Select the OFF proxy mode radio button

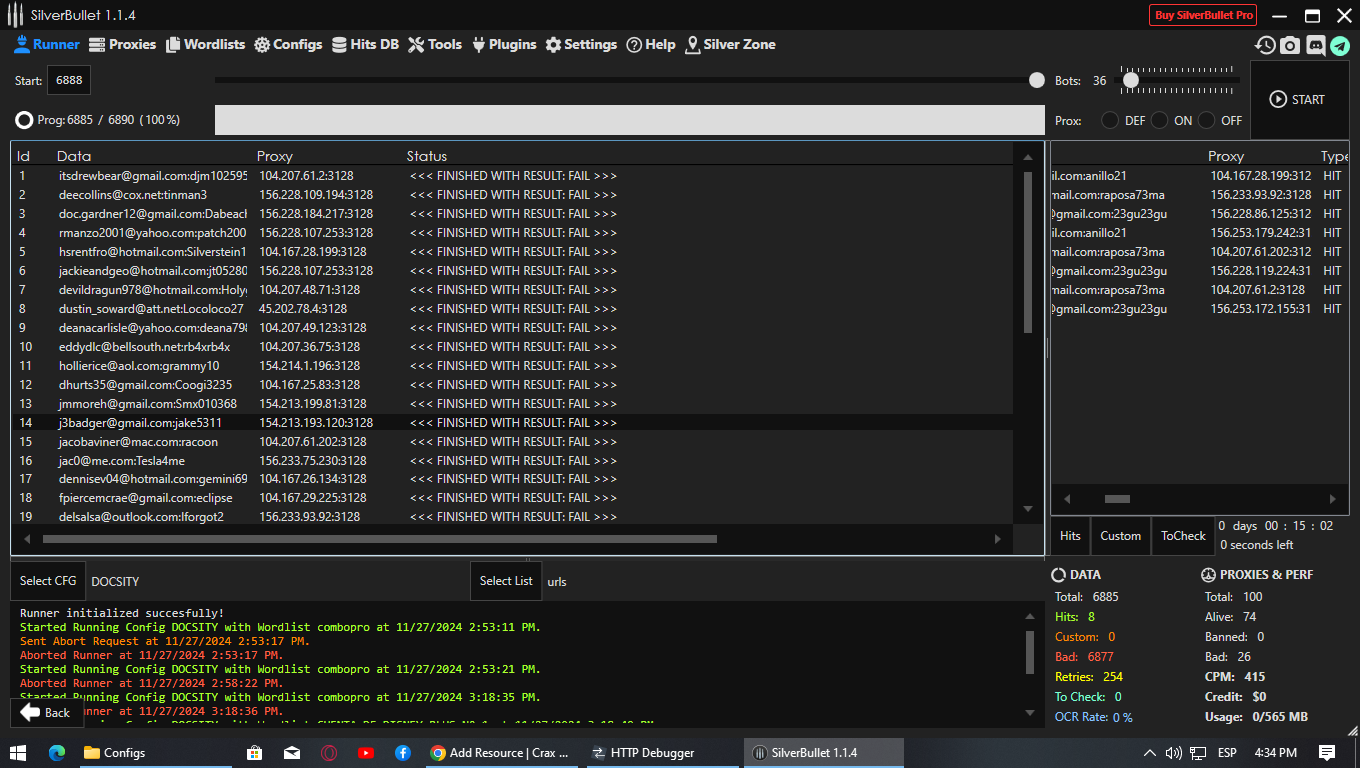point(1207,120)
